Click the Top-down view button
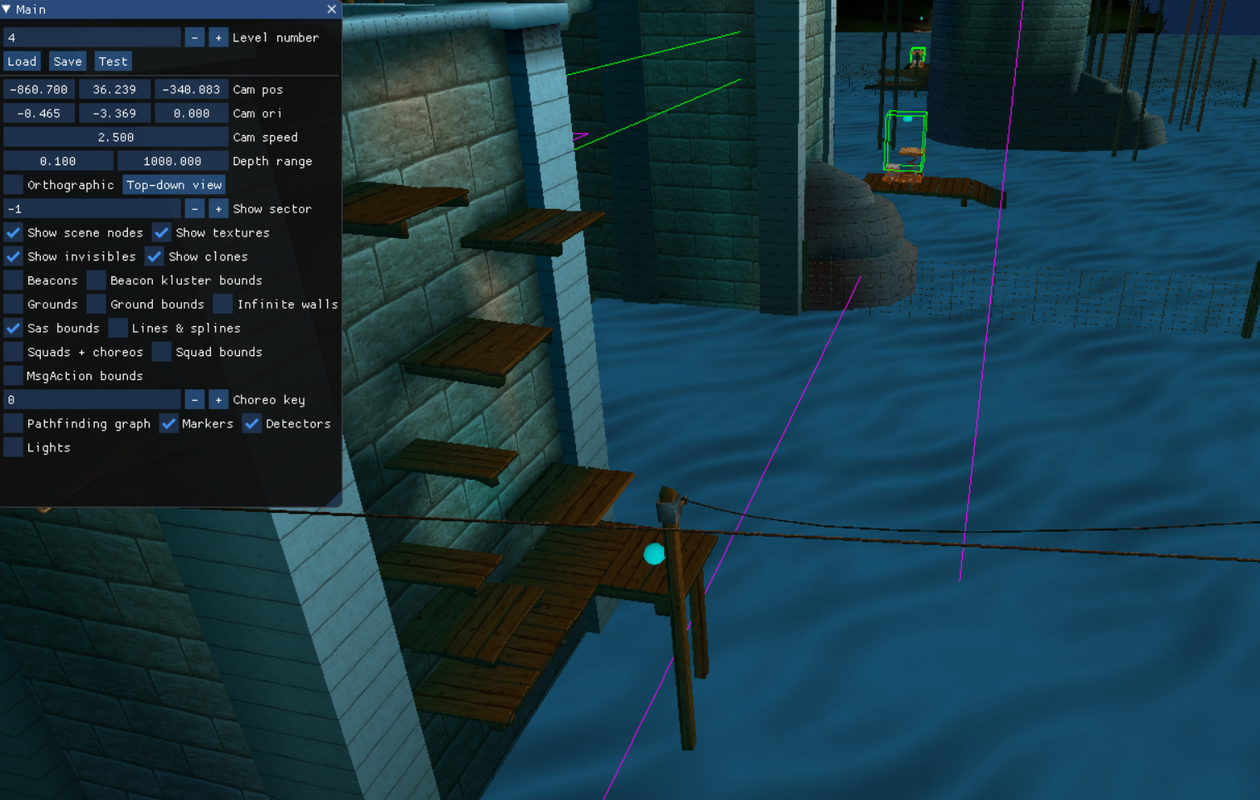Screen dimensions: 1260x800 point(174,185)
